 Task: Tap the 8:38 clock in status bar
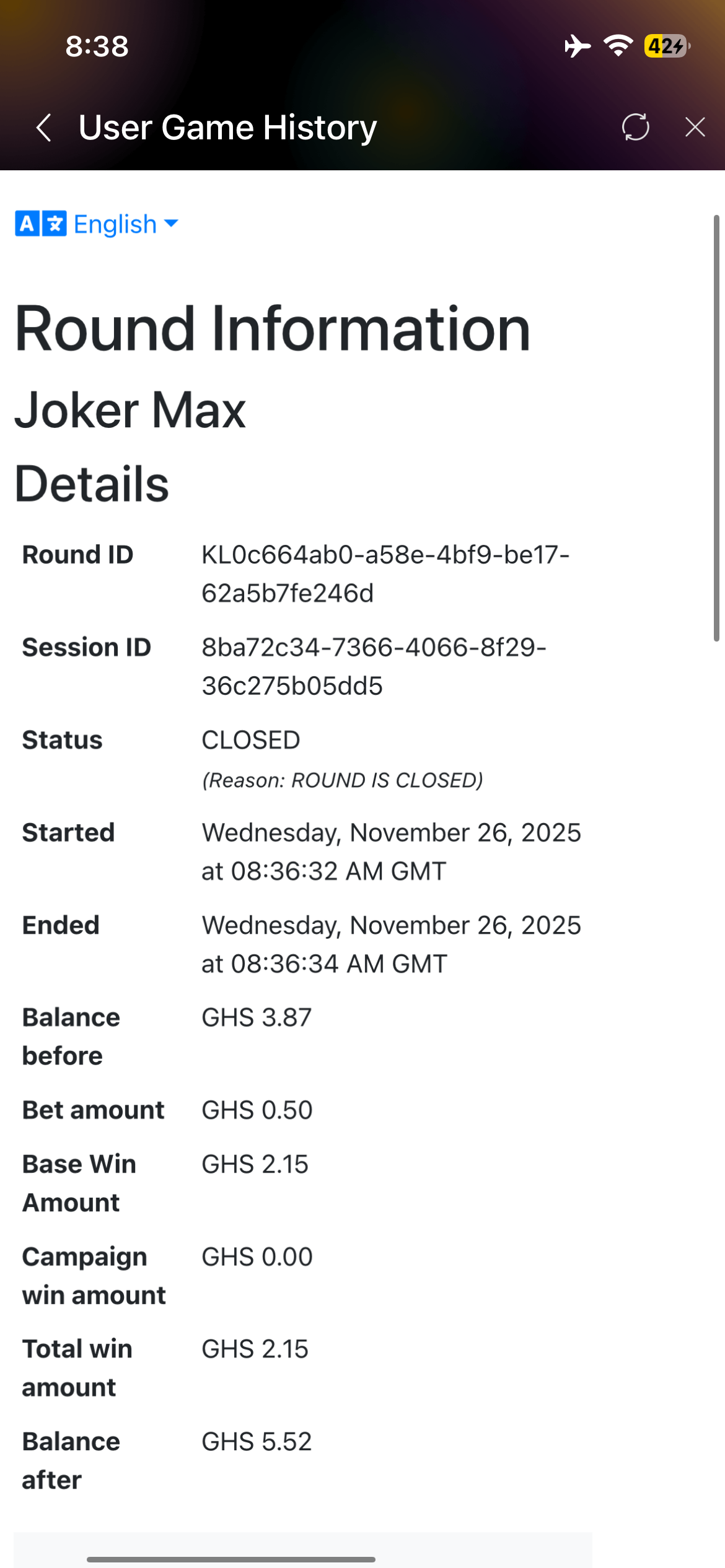(97, 46)
